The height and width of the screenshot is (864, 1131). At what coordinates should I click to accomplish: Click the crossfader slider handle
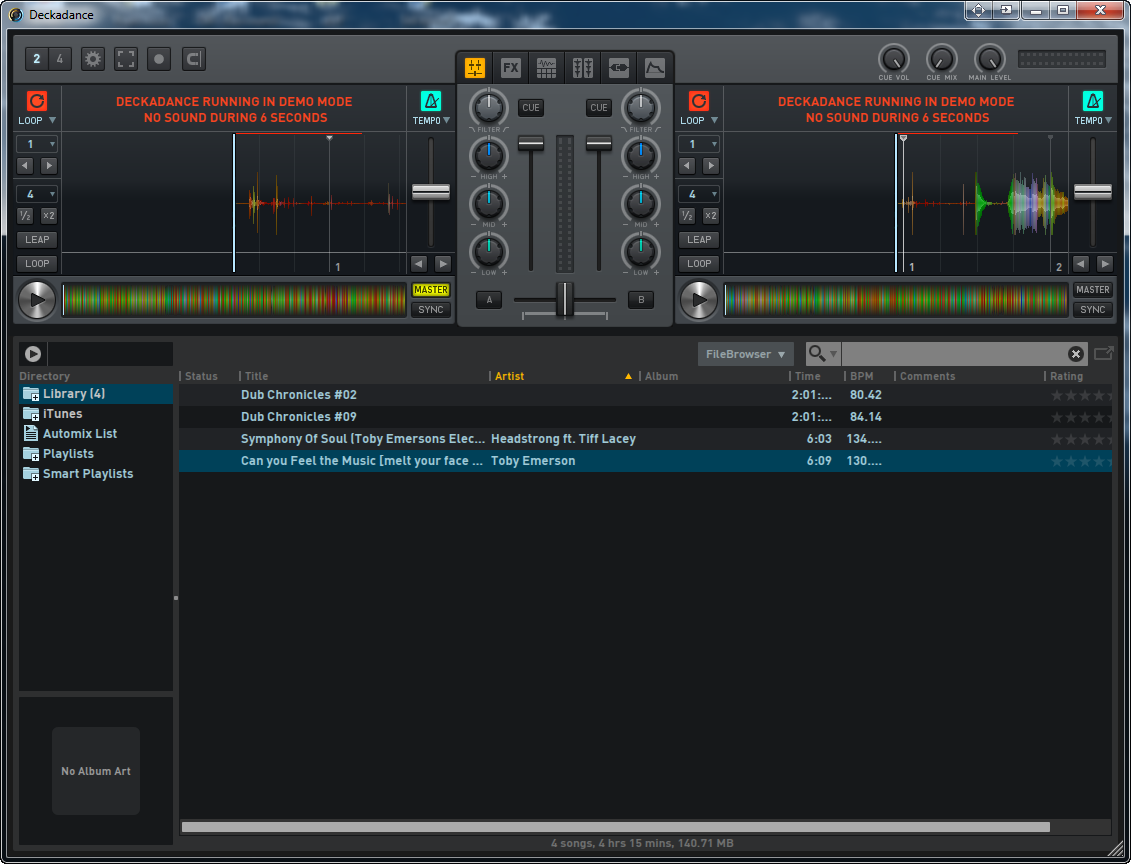point(565,299)
